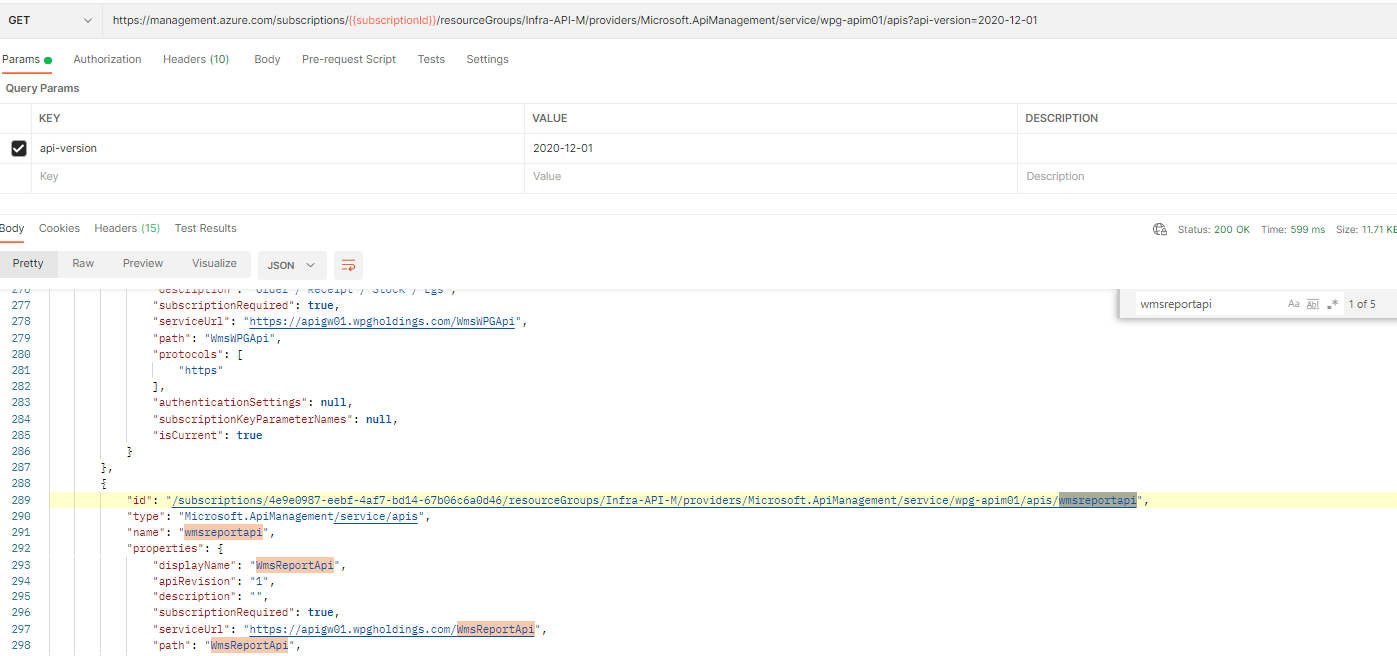Click the "apiRevision": "1" line
The width and height of the screenshot is (1397, 656).
coord(214,581)
